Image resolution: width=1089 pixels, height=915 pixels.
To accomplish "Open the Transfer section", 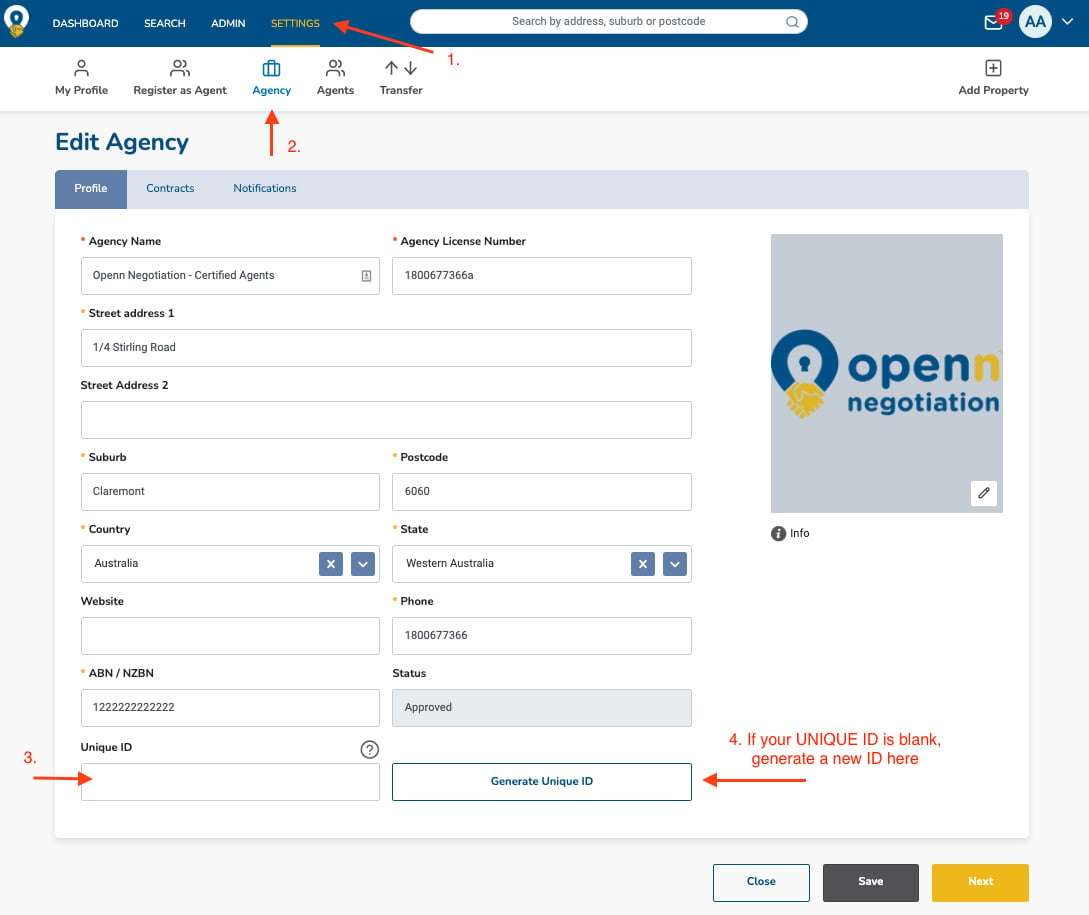I will (401, 78).
